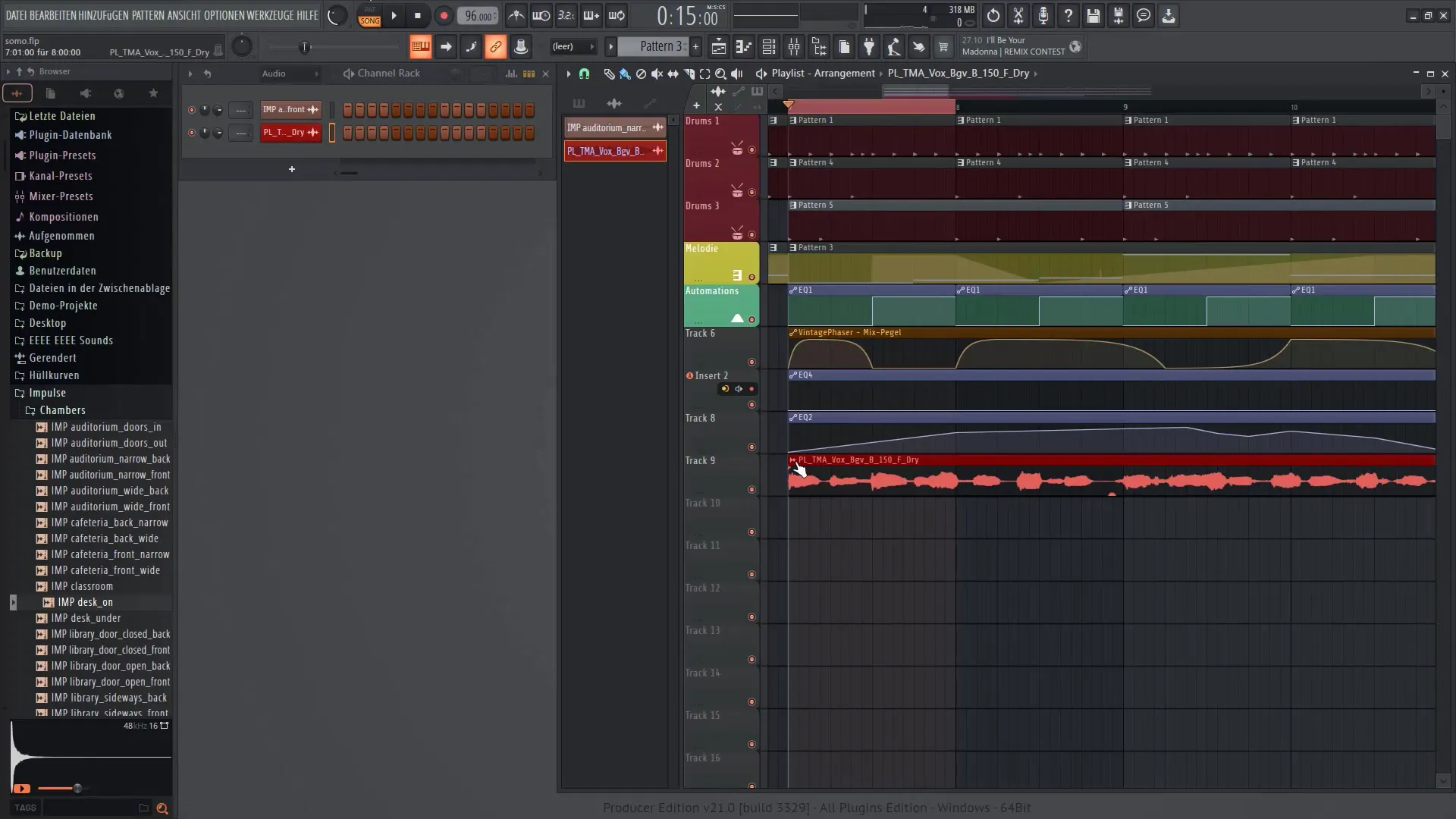This screenshot has width=1456, height=819.
Task: Open the Playlist view icon
Action: pyautogui.click(x=718, y=47)
